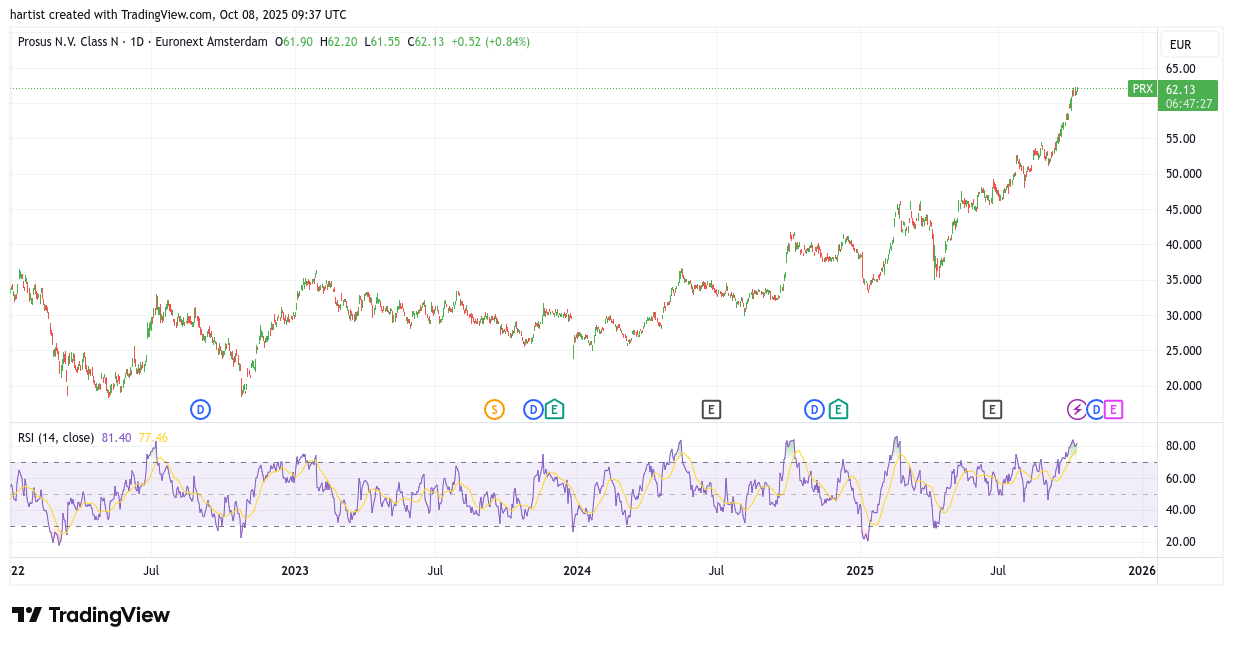The width and height of the screenshot is (1233, 645).
Task: Click the green PRX symbol label
Action: pyautogui.click(x=1142, y=89)
